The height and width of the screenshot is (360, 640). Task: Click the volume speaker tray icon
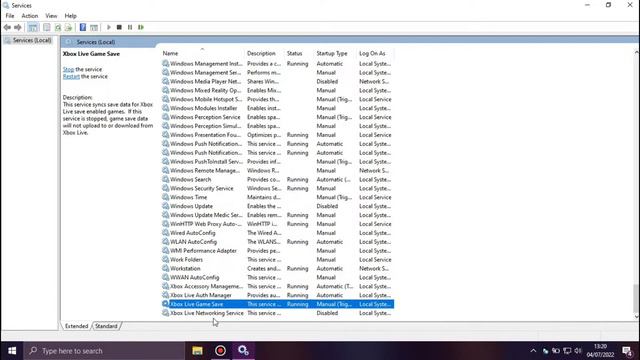click(x=578, y=351)
